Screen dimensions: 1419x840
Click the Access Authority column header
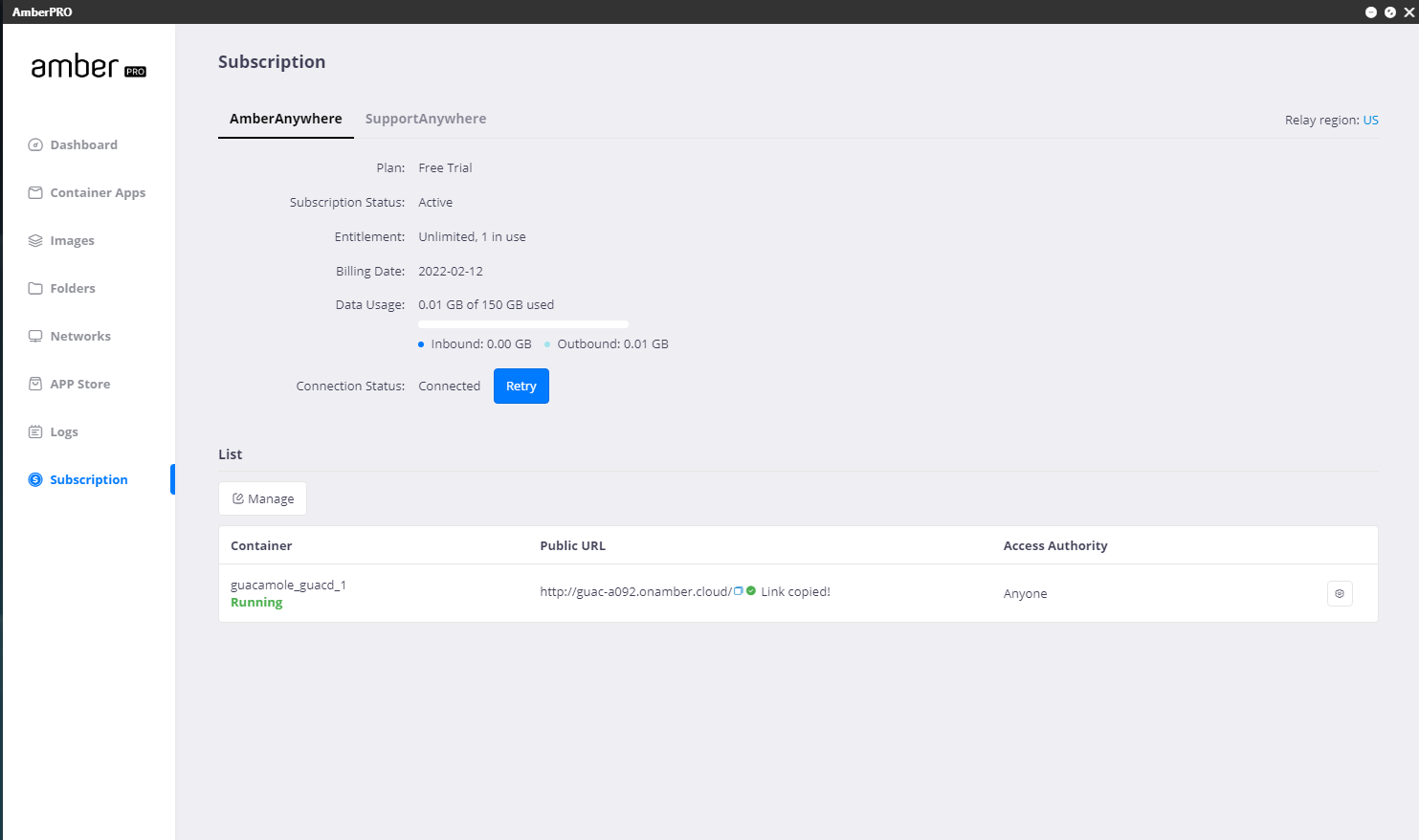(x=1055, y=545)
